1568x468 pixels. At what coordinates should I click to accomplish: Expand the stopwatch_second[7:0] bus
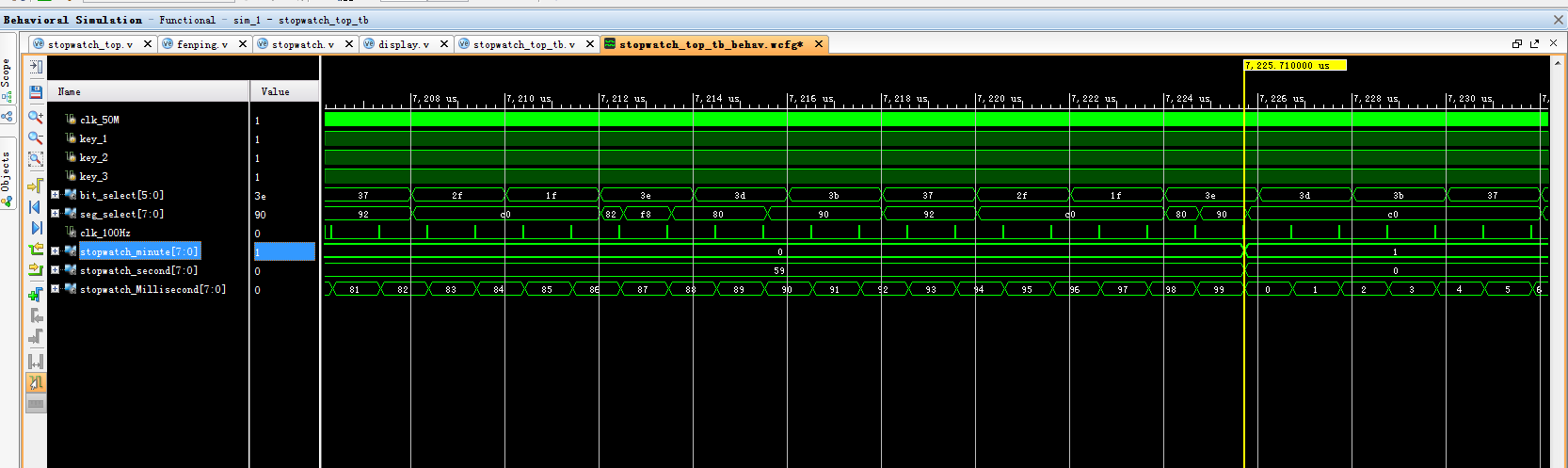(x=55, y=270)
